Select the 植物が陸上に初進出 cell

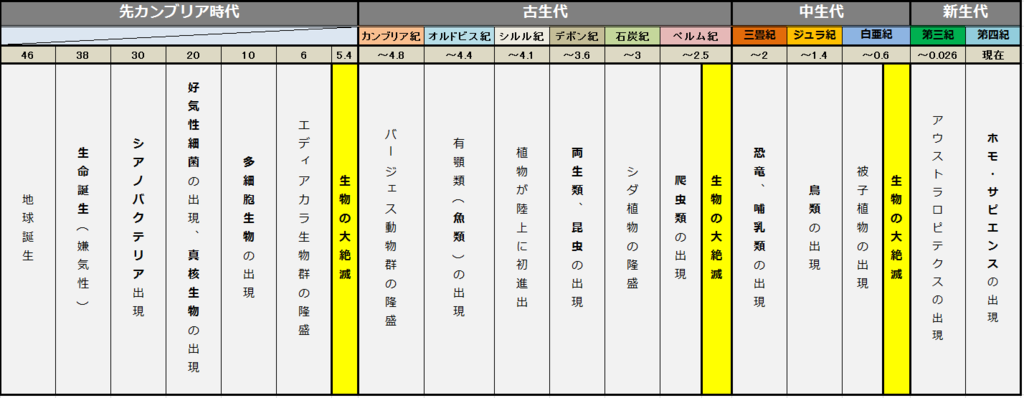click(x=522, y=229)
